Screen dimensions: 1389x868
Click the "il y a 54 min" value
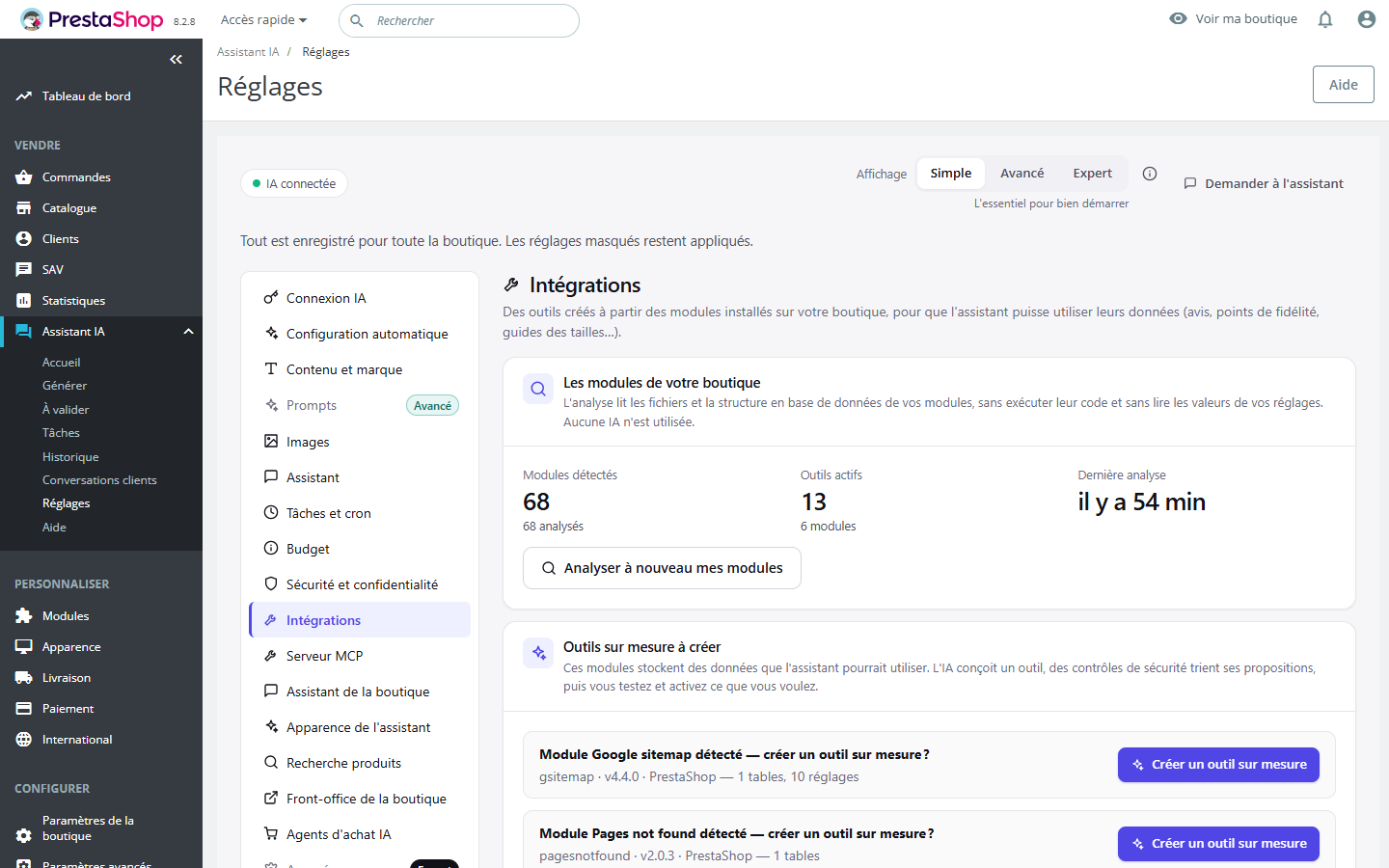coord(1141,502)
